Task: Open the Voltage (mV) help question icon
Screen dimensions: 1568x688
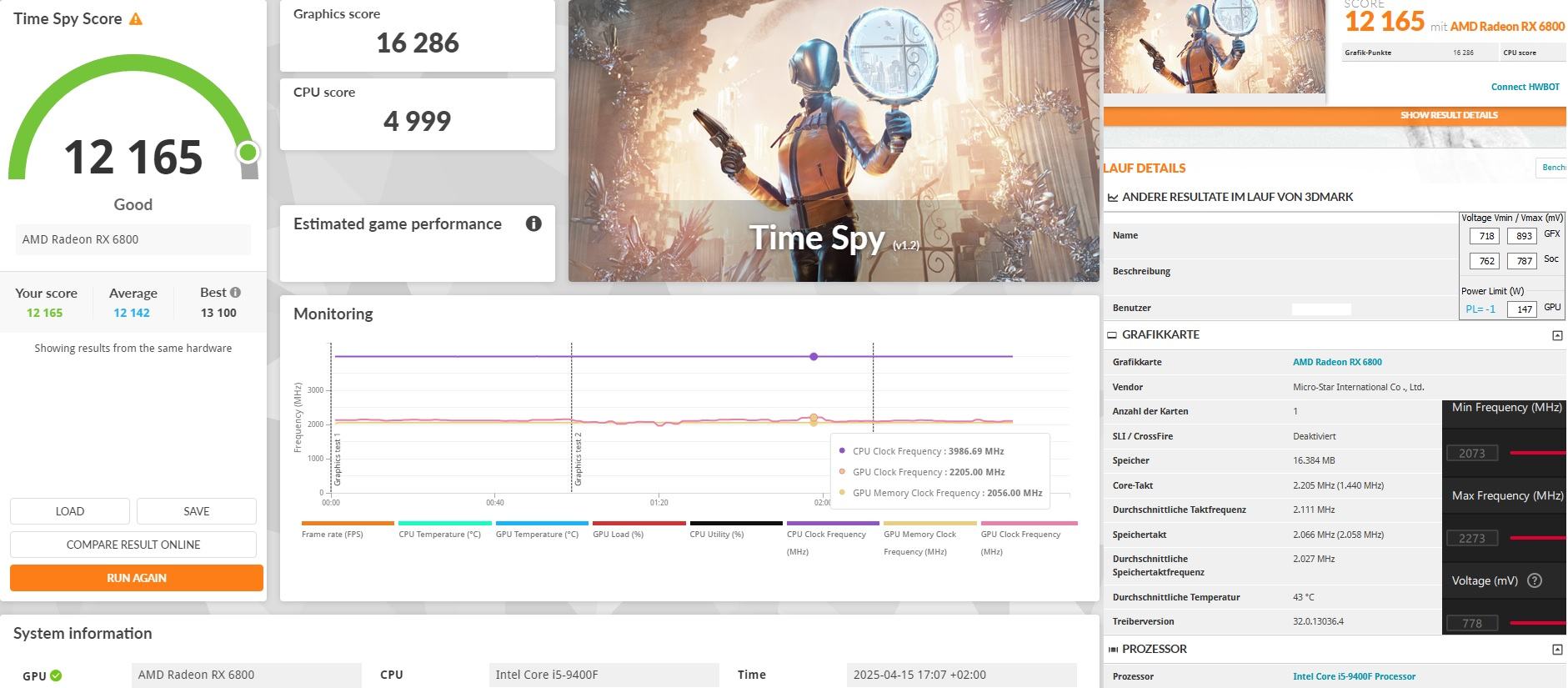Action: tap(1535, 580)
